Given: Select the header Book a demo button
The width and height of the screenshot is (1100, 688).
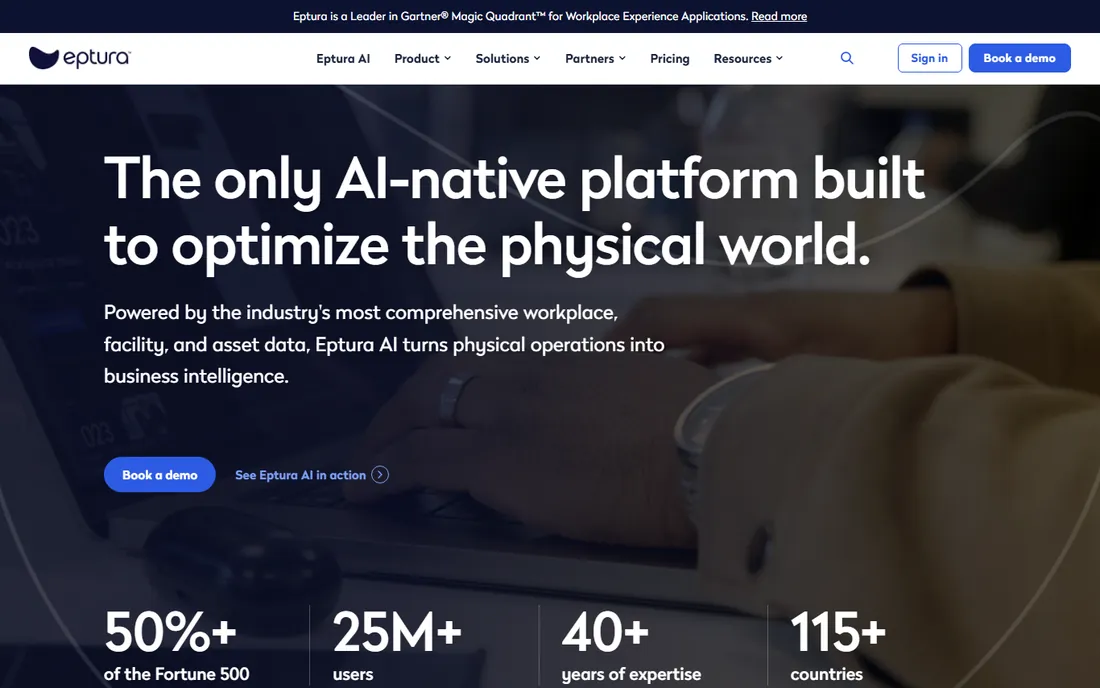Looking at the screenshot, I should (1019, 58).
